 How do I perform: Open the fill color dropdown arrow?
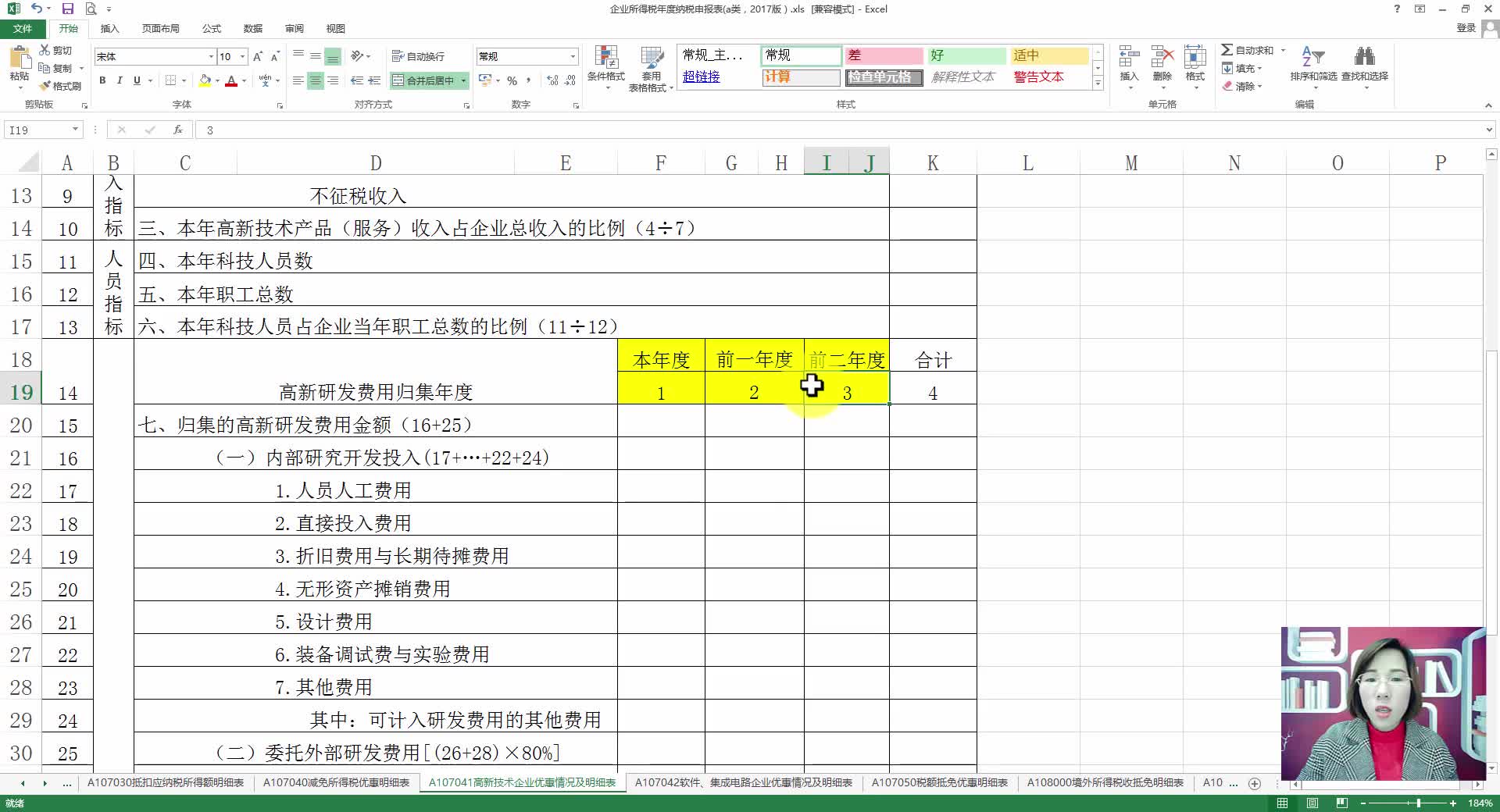(216, 80)
